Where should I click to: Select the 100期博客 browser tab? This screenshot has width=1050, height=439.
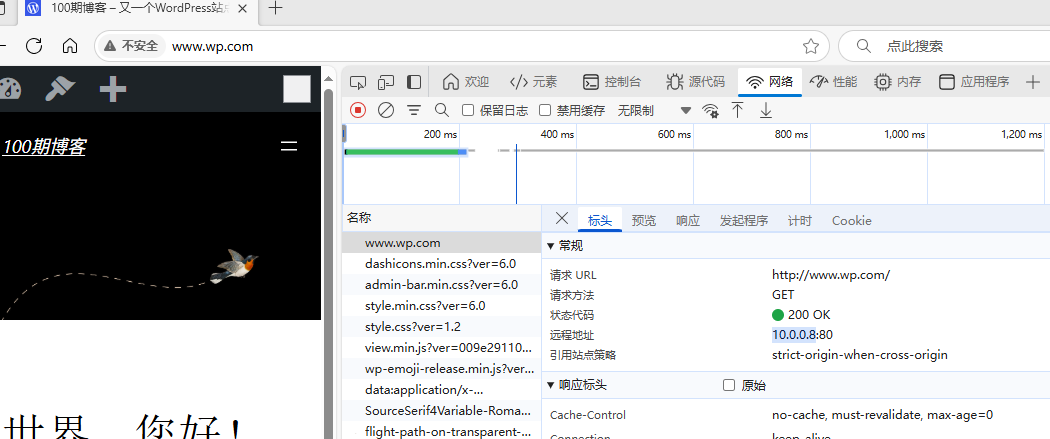click(x=136, y=9)
